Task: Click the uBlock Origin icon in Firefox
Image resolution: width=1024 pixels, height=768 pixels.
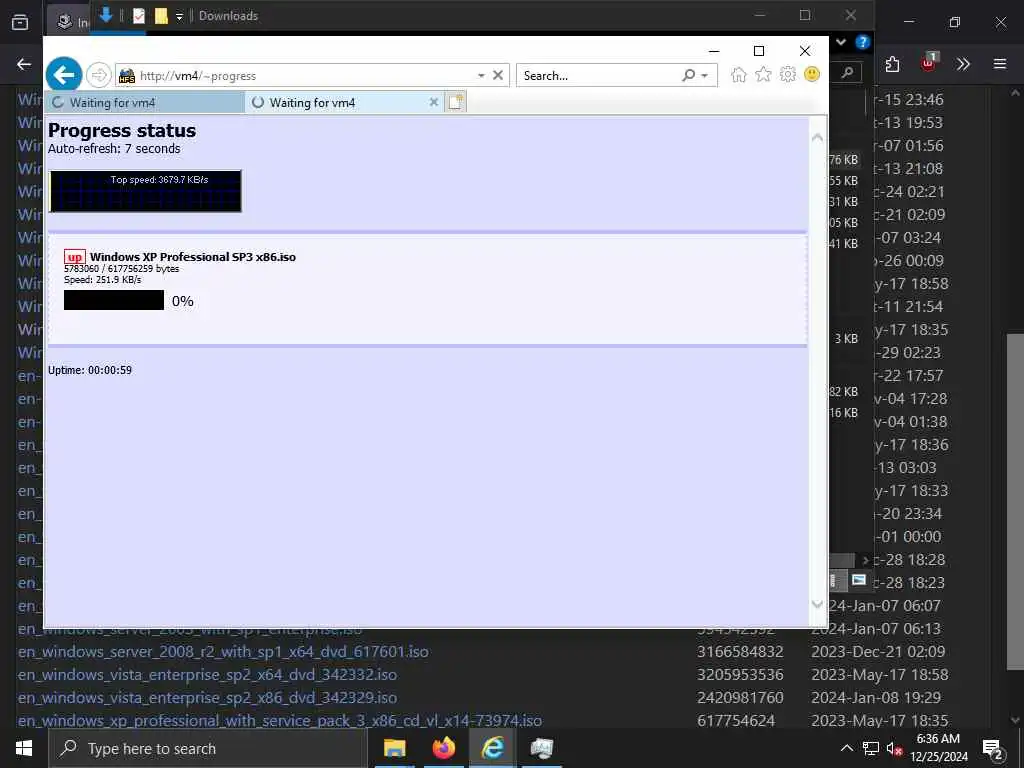Action: tap(929, 63)
